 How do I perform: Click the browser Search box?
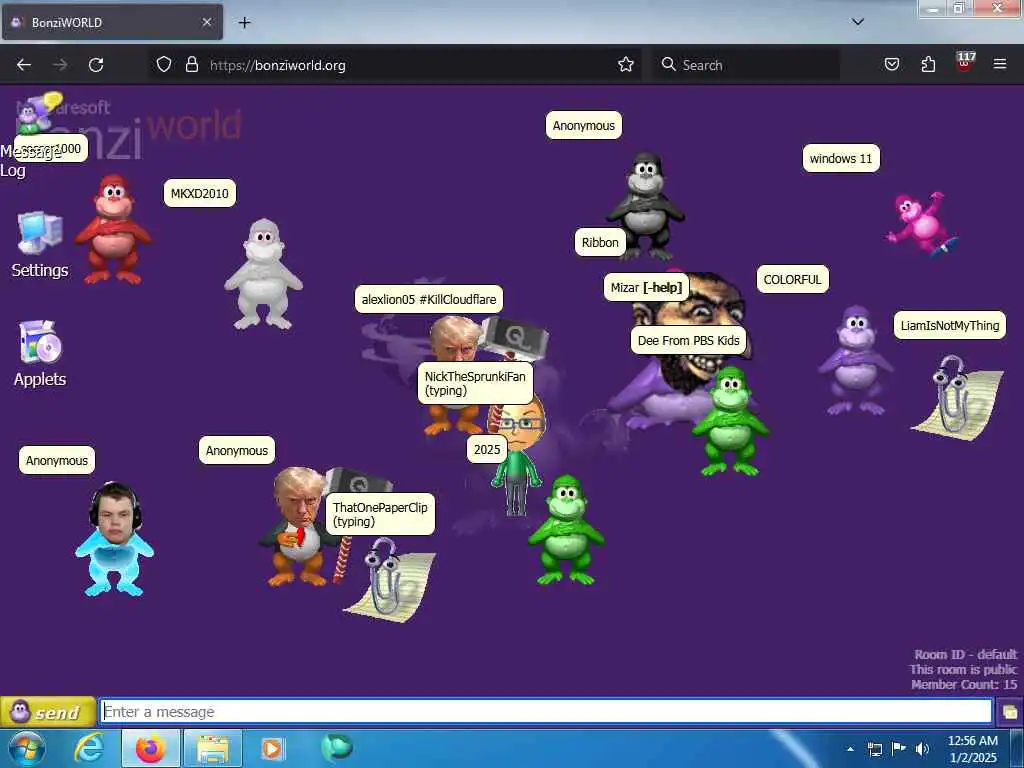click(746, 65)
